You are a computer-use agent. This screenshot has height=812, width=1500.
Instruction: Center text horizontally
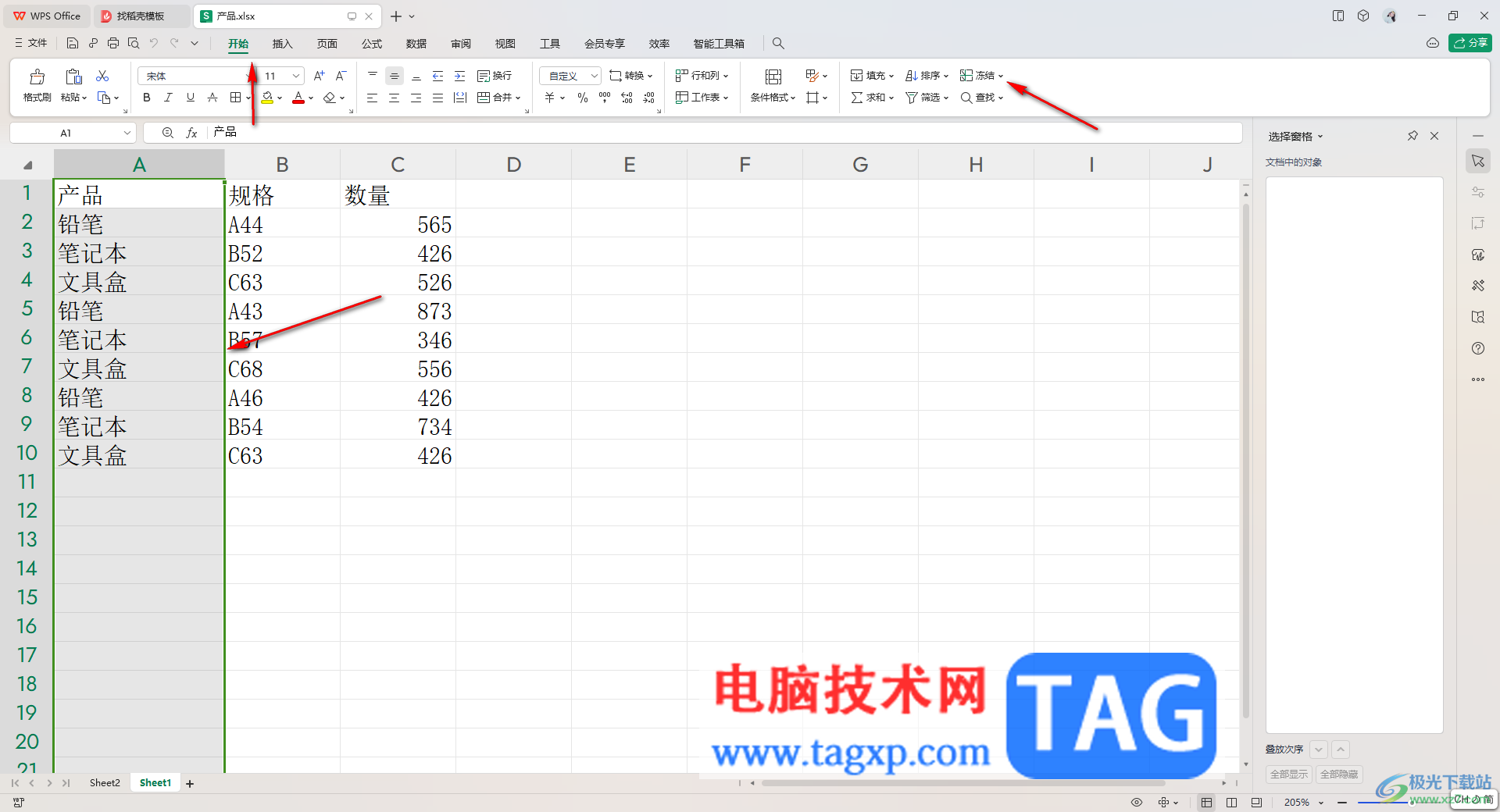point(395,98)
